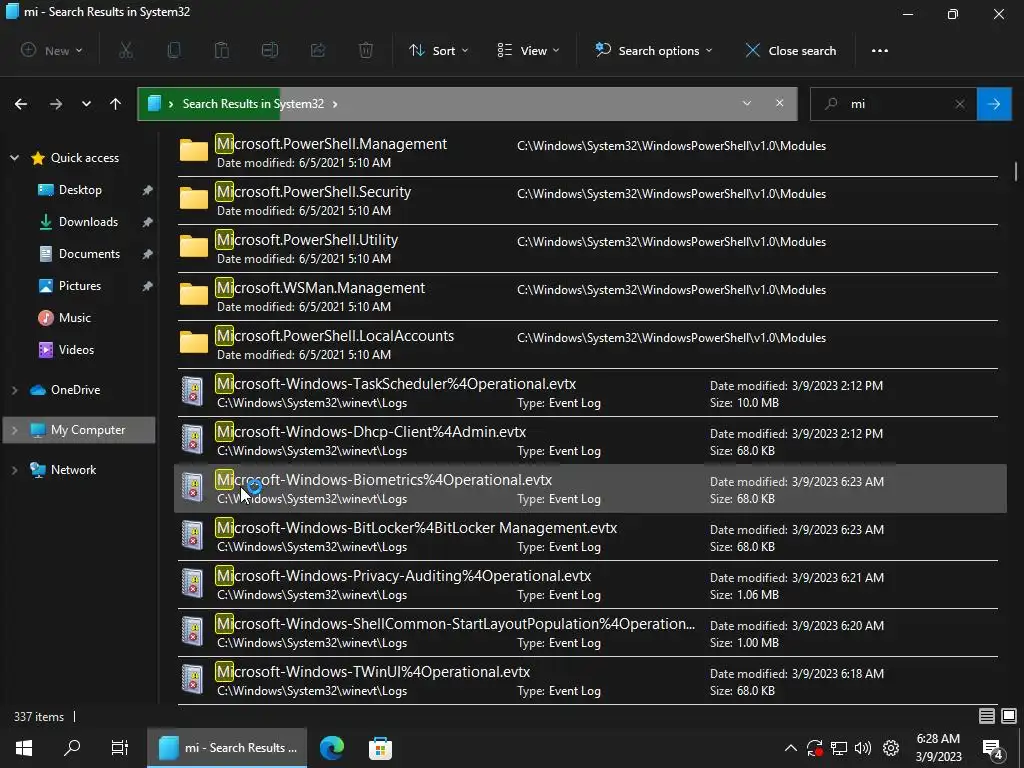Switch to details view icon in status bar

coord(987,716)
